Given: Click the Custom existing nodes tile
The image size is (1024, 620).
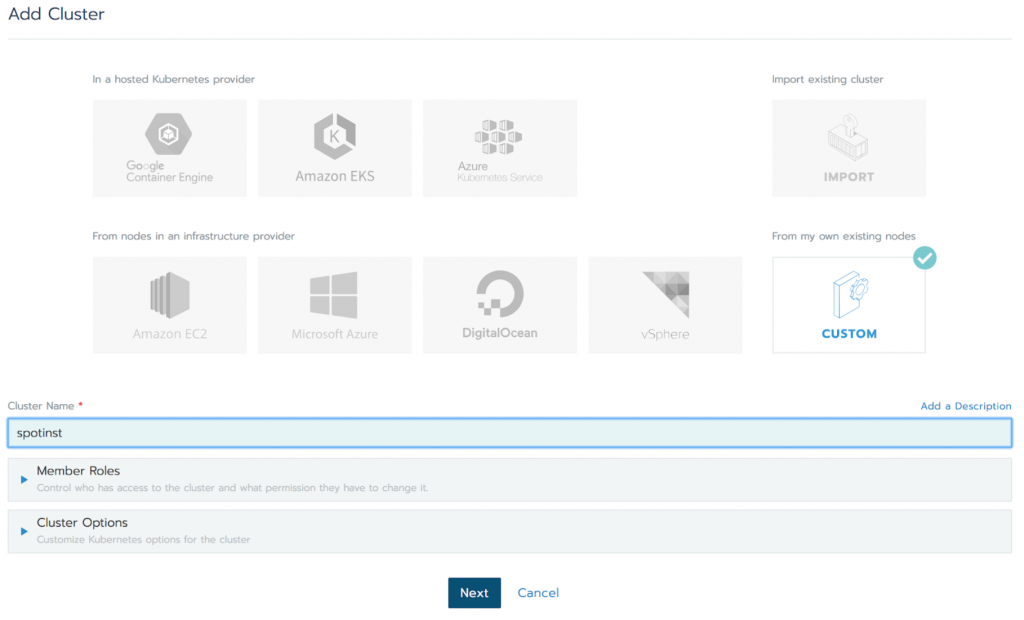Looking at the screenshot, I should pos(848,305).
